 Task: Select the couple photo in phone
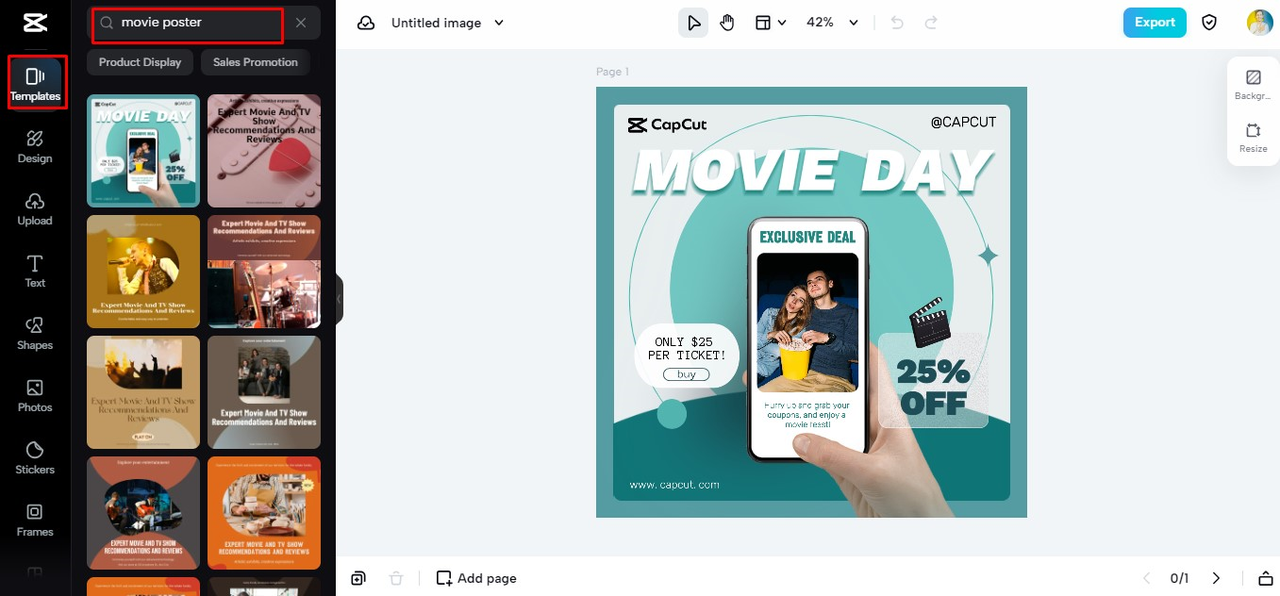[807, 322]
